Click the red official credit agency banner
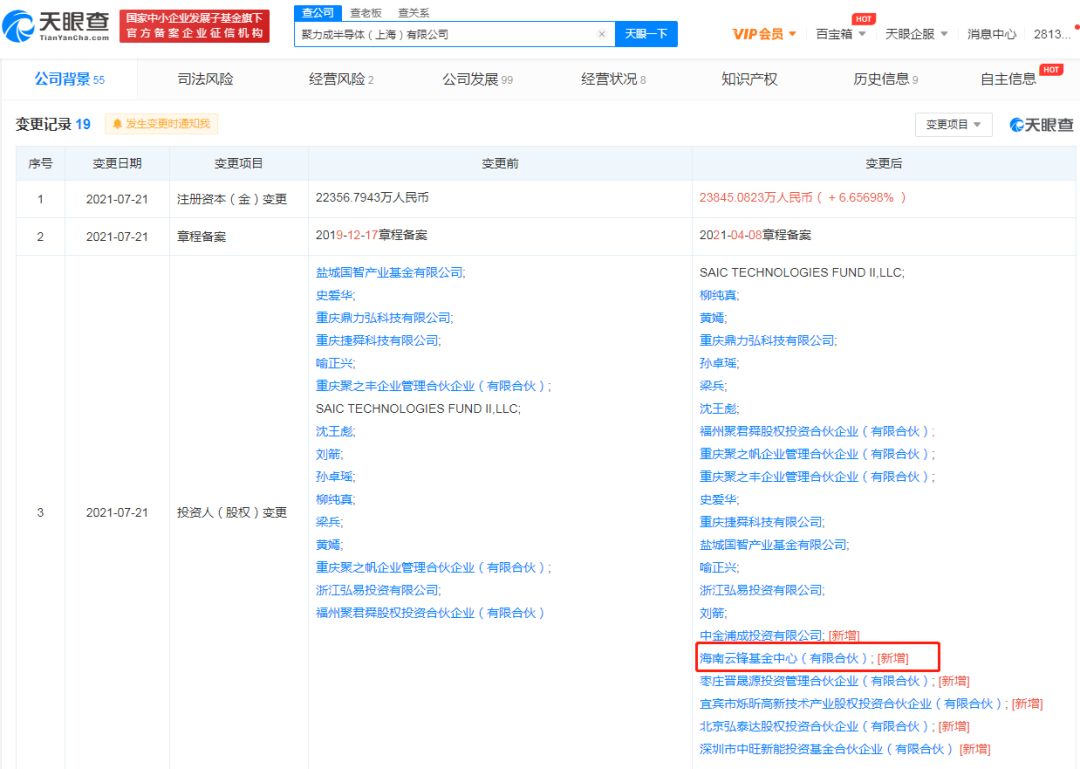1080x769 pixels. coord(195,26)
